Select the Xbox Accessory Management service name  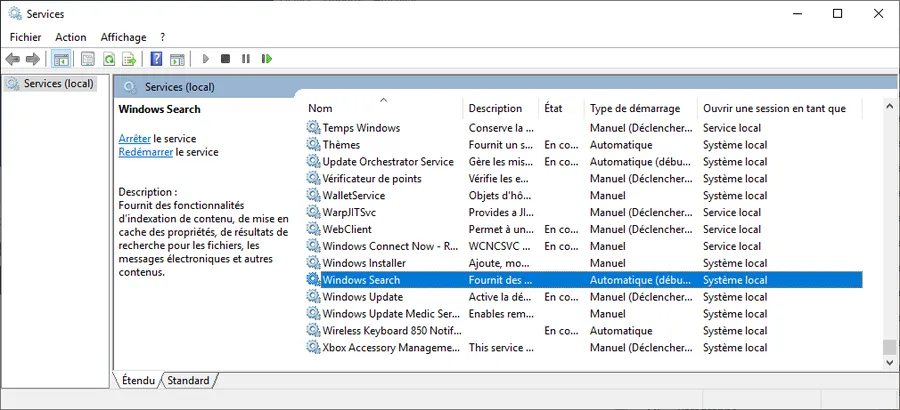(391, 347)
